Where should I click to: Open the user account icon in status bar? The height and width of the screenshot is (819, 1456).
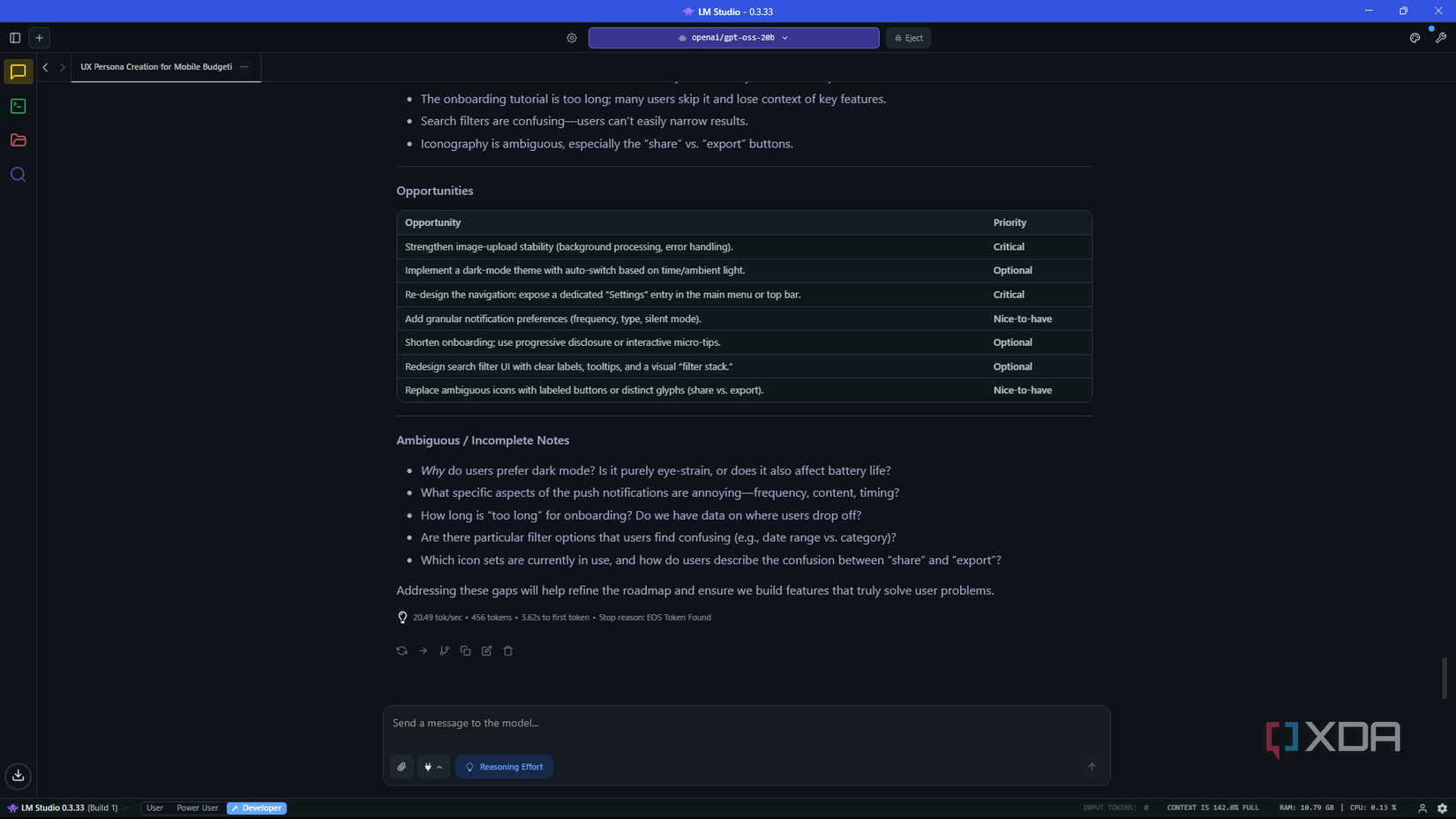(x=1422, y=808)
